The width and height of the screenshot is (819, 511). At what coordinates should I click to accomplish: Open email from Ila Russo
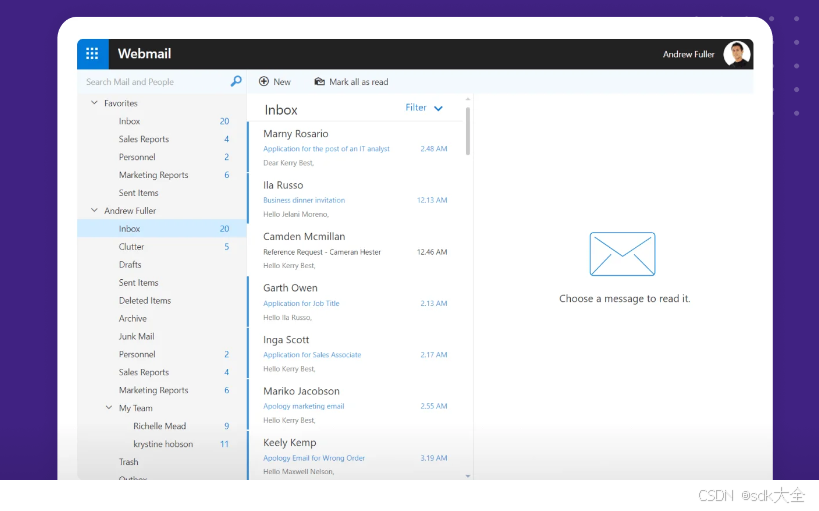click(355, 199)
